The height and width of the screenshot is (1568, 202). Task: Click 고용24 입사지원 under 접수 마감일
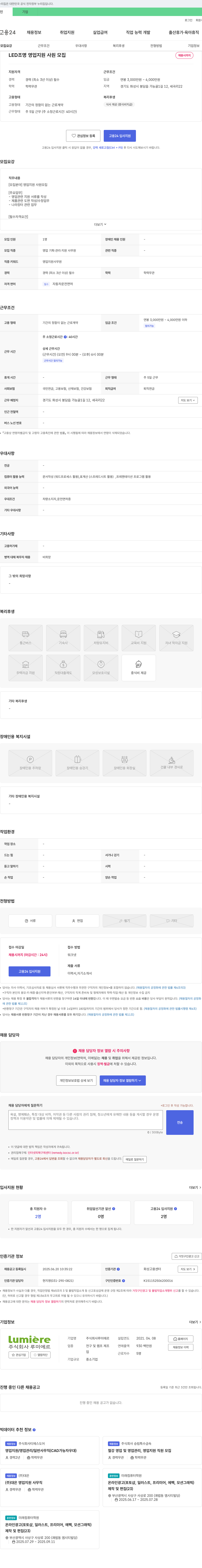tap(29, 971)
